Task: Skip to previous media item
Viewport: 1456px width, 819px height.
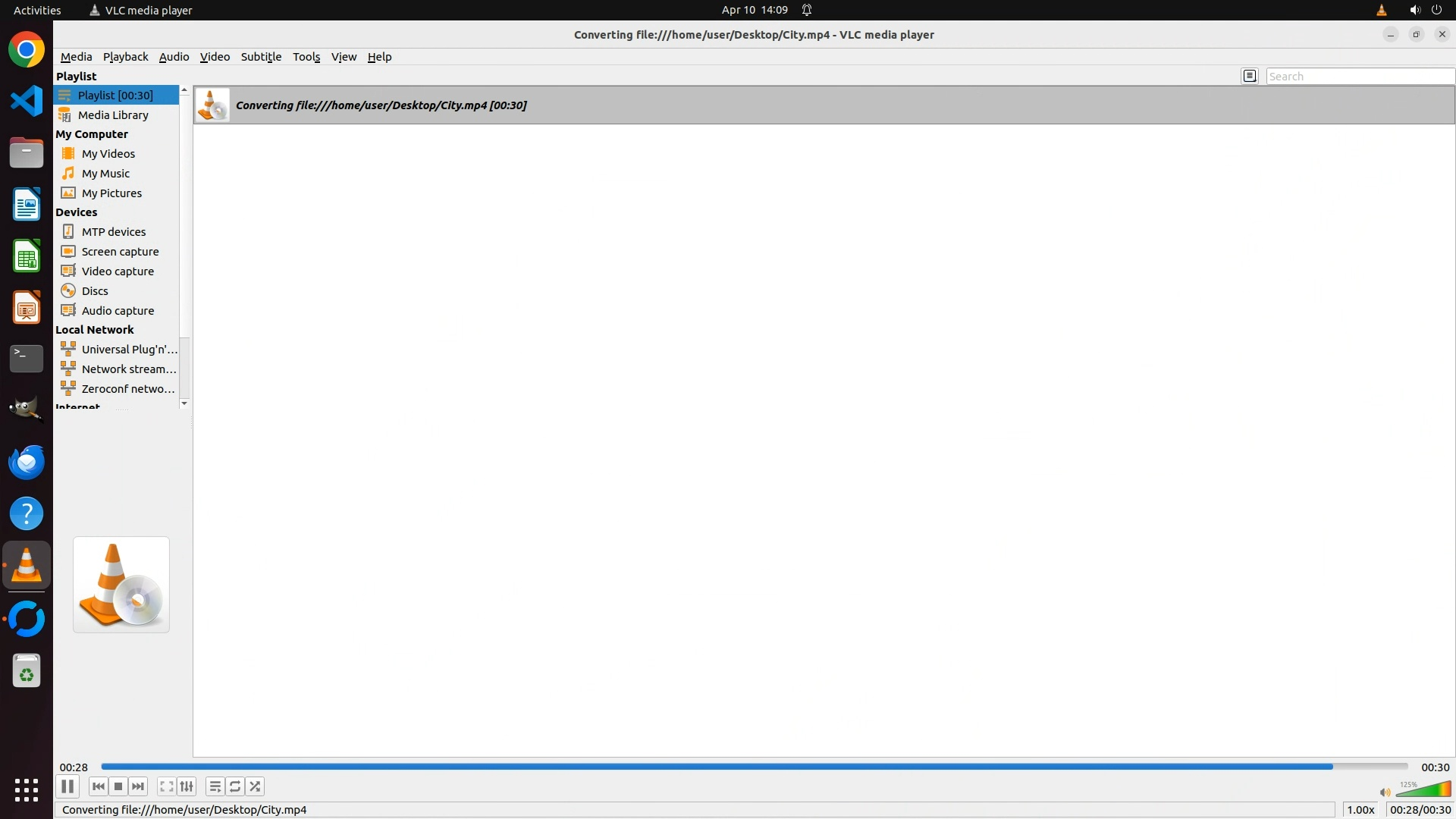Action: 98,786
